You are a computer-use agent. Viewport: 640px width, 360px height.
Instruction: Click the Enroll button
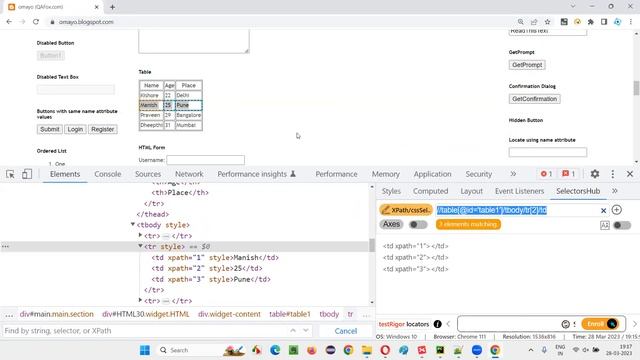point(600,324)
